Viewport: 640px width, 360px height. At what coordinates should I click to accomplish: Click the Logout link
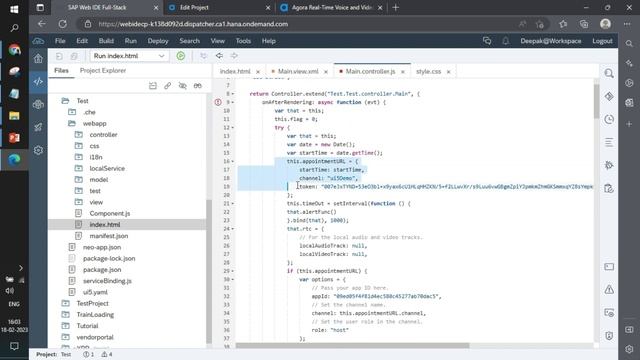tap(602, 41)
